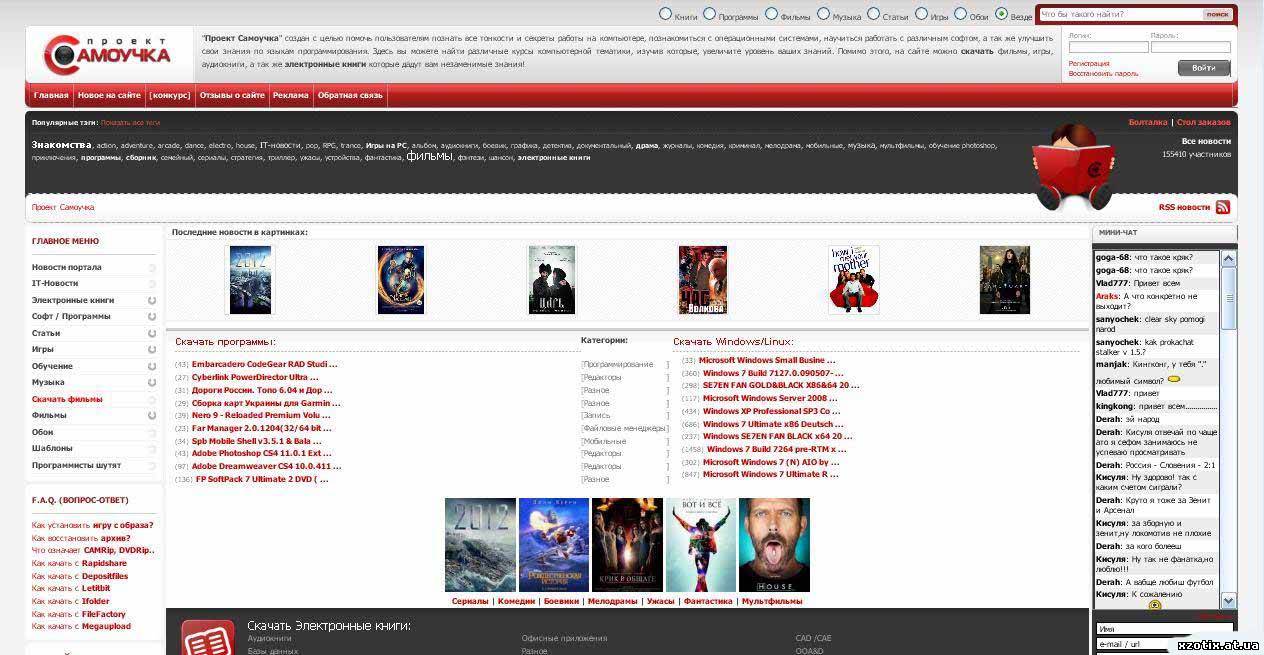Open the House M.D. poster image
1264x655 pixels.
(x=774, y=545)
